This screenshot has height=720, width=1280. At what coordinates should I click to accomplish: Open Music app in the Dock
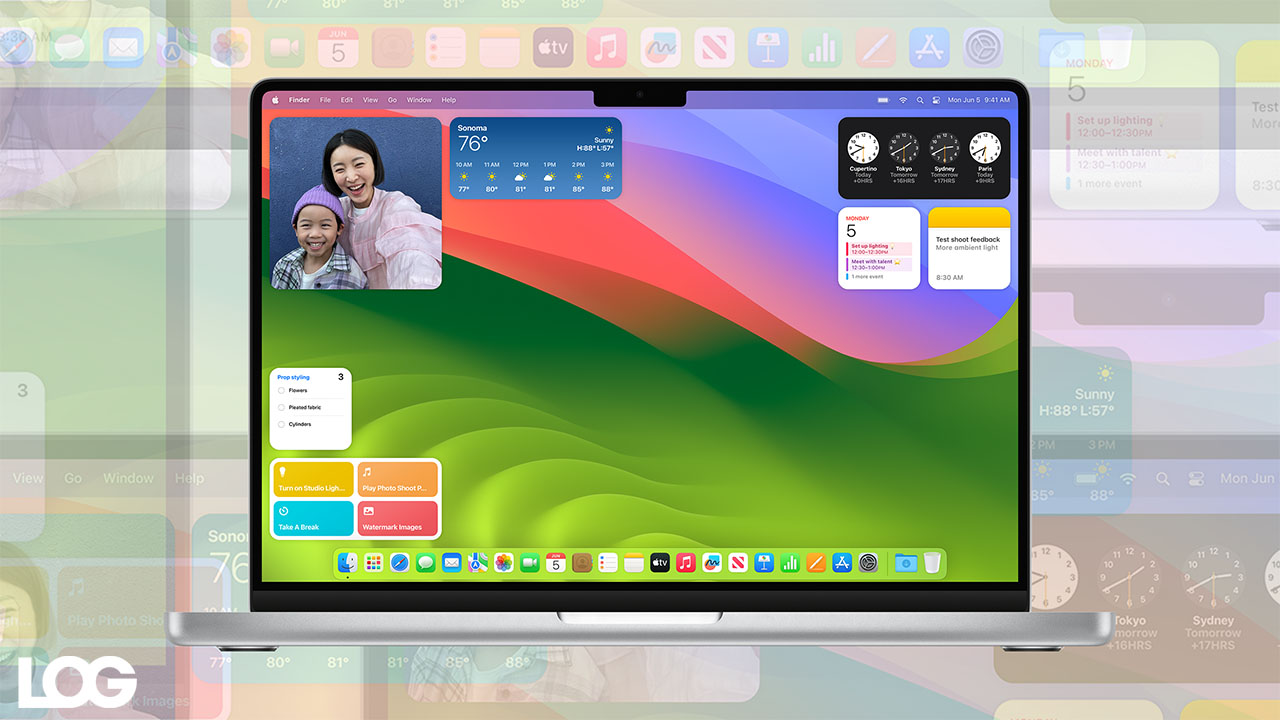pyautogui.click(x=685, y=563)
